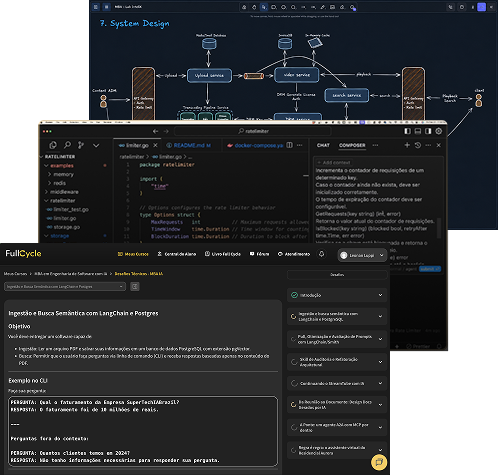Select the eraser tool in the whiteboard toolbar
The width and height of the screenshot is (498, 475).
tap(342, 7)
